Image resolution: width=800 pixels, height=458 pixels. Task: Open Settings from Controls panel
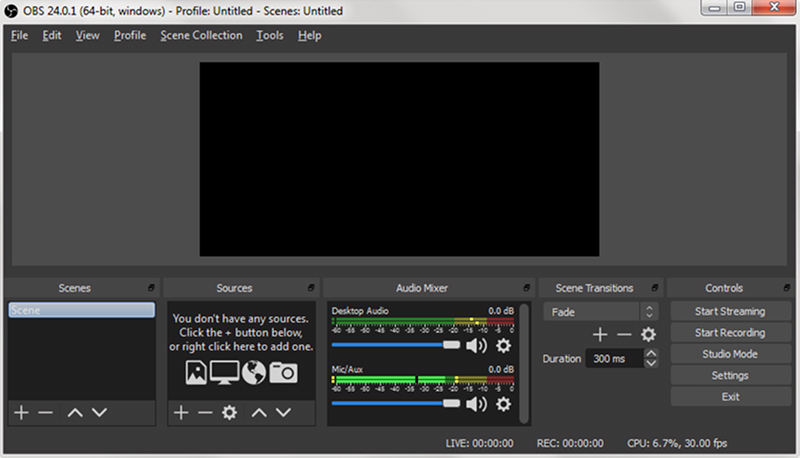pos(730,375)
